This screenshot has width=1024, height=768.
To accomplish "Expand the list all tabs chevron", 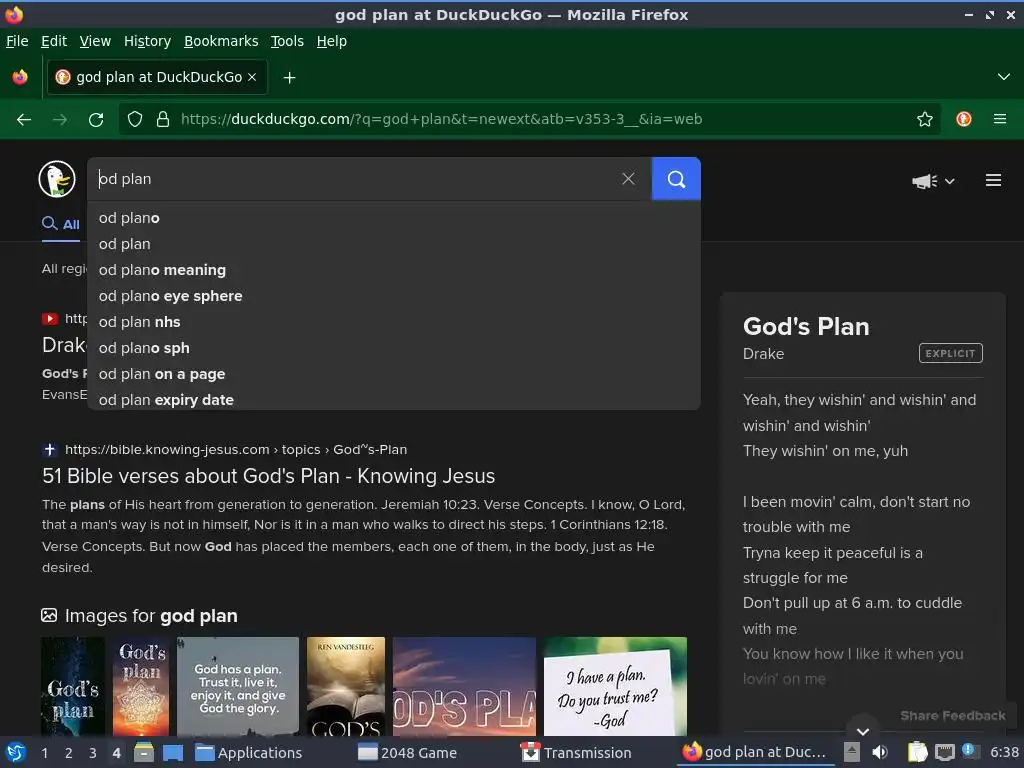I will 1004,77.
